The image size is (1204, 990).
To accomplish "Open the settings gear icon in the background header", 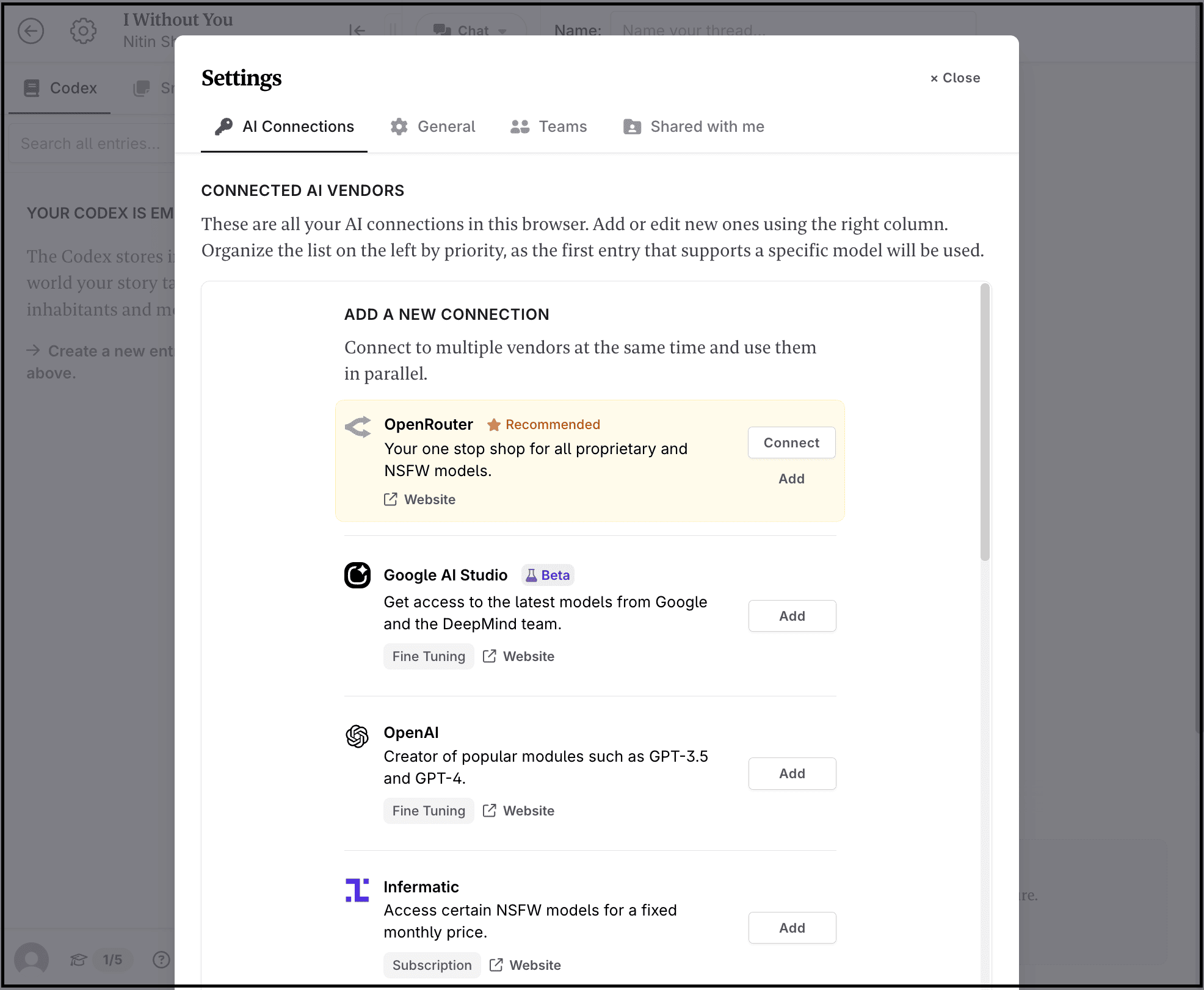I will pos(83,31).
